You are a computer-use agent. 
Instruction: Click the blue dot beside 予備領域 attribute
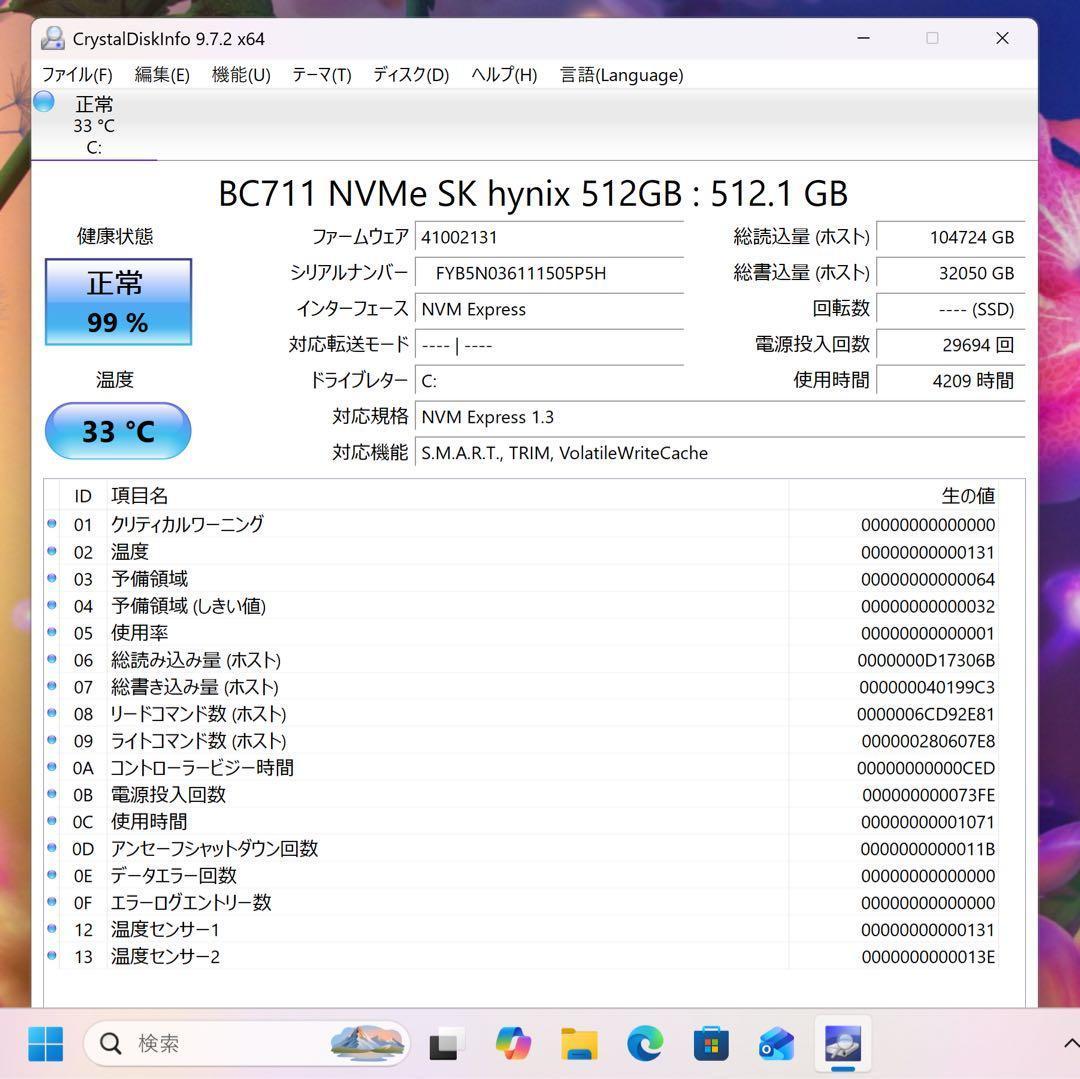(x=52, y=578)
